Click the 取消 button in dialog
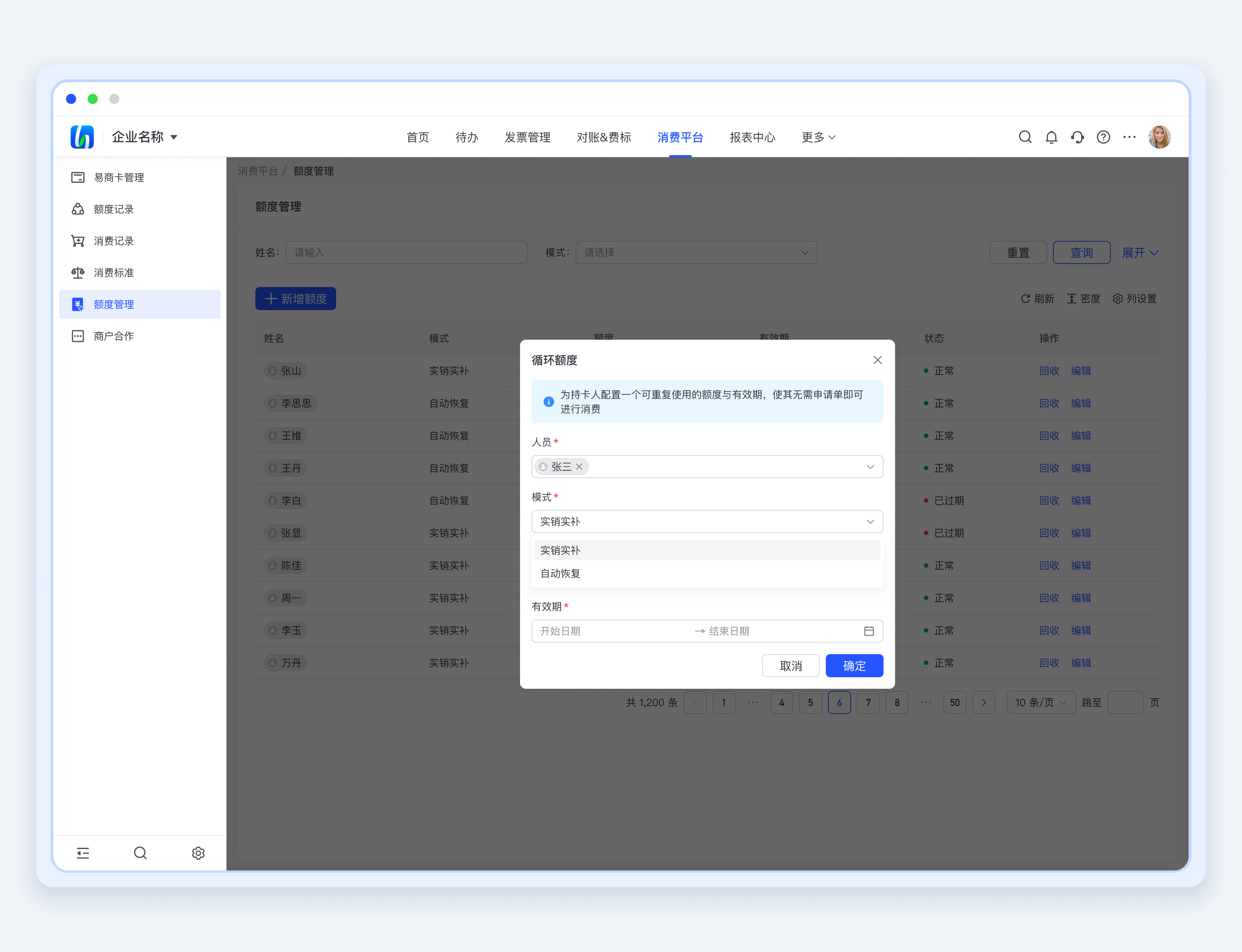The height and width of the screenshot is (952, 1242). 790,666
